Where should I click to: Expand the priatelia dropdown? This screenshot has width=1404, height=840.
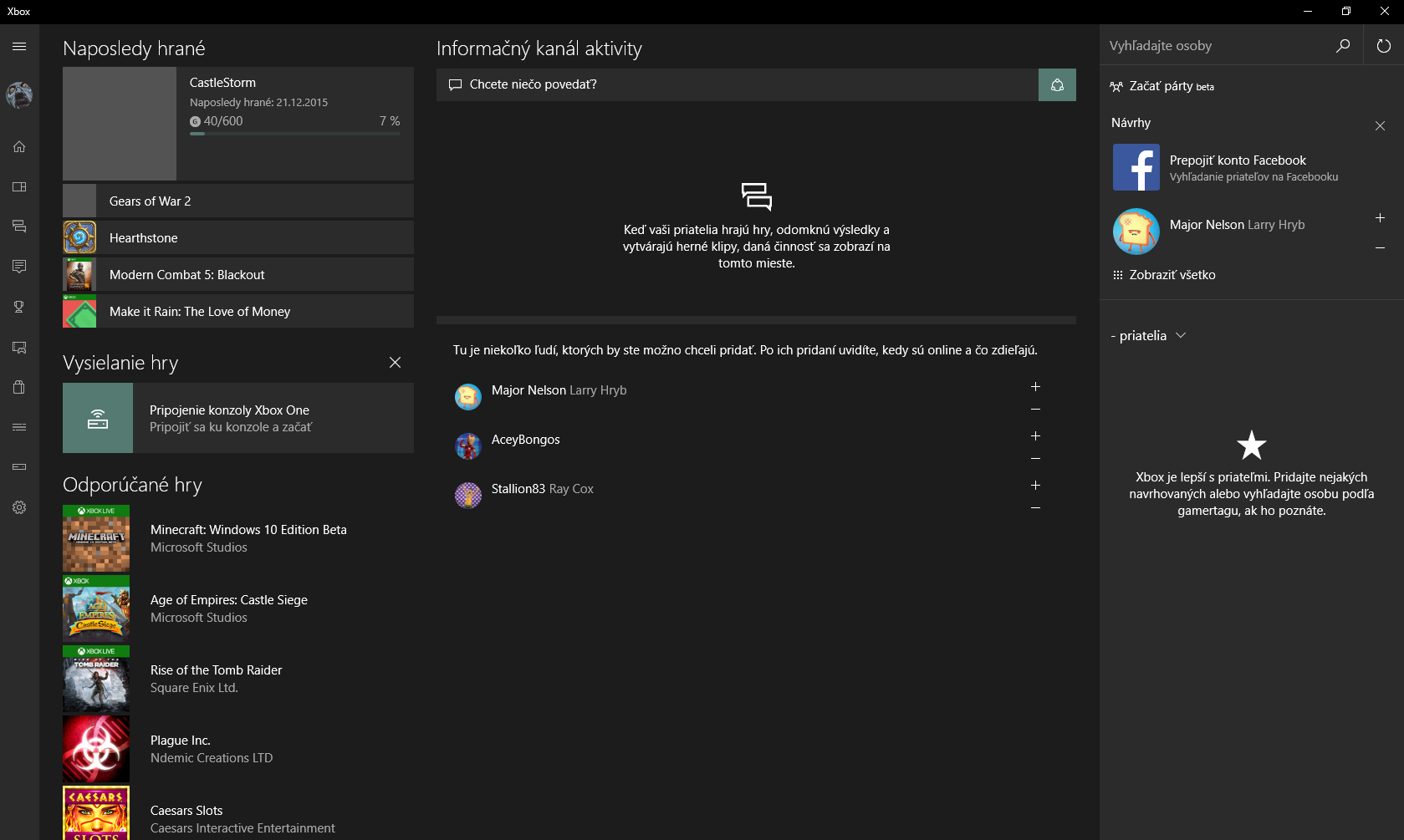(1148, 335)
